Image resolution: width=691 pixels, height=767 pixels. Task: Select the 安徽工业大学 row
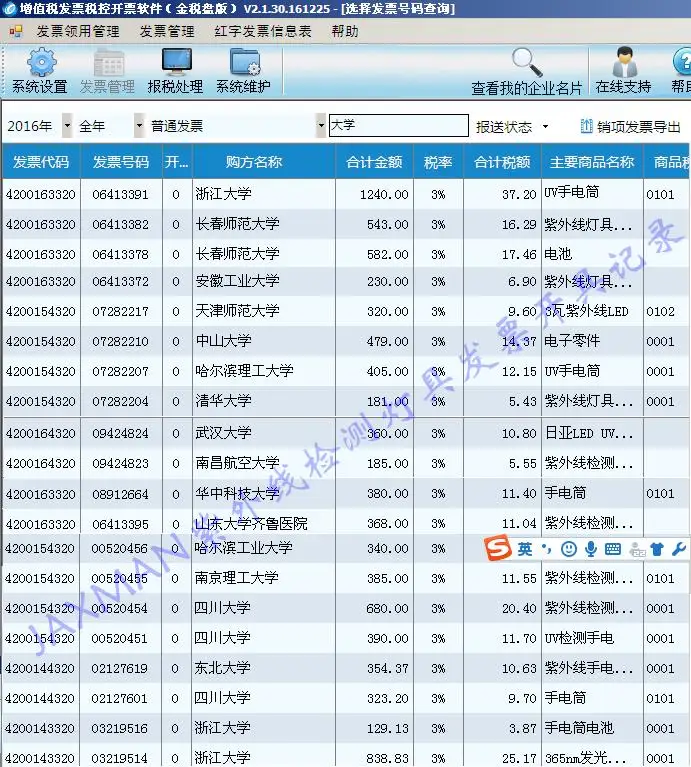point(345,281)
